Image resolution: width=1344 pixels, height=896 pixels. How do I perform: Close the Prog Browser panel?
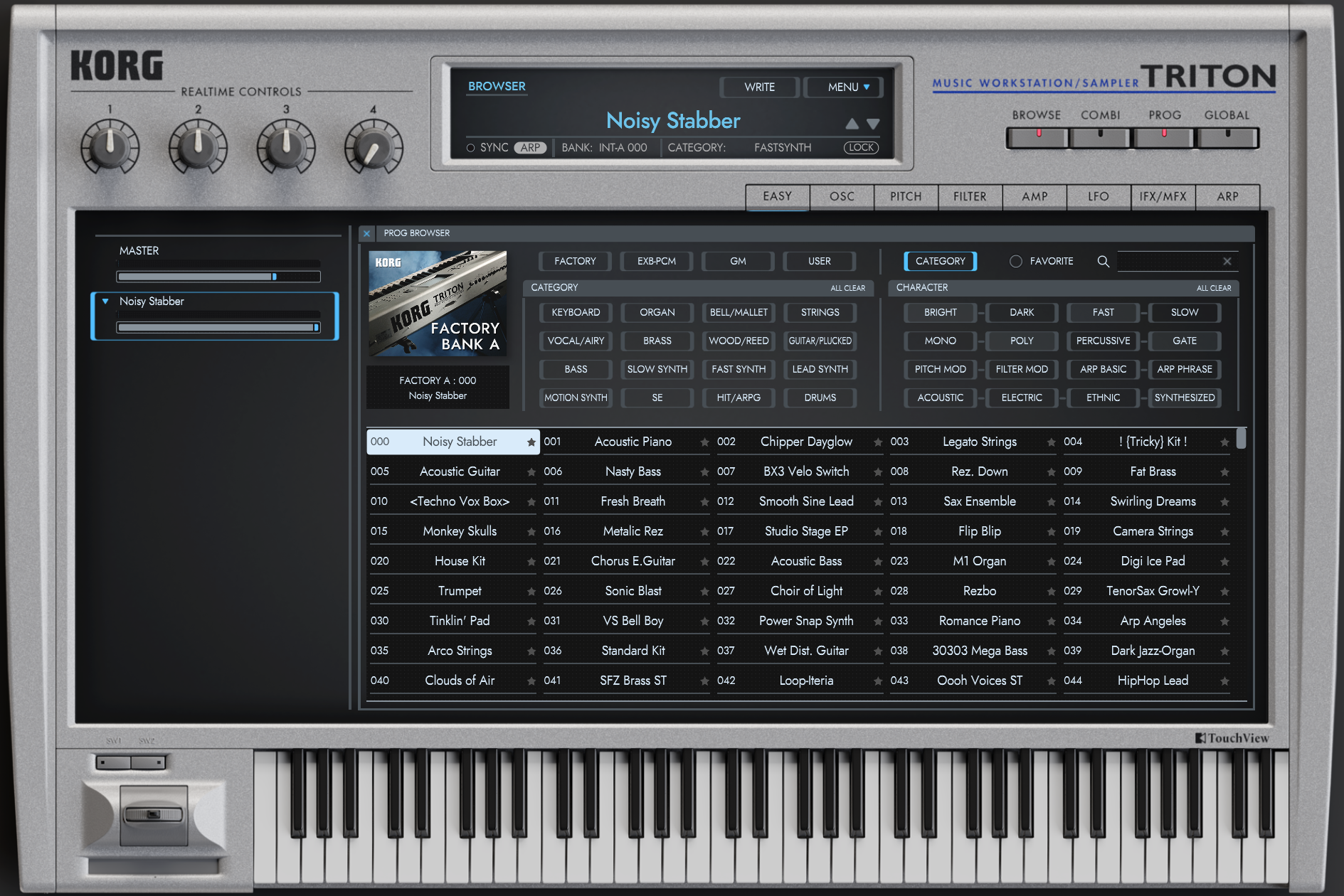click(x=366, y=233)
